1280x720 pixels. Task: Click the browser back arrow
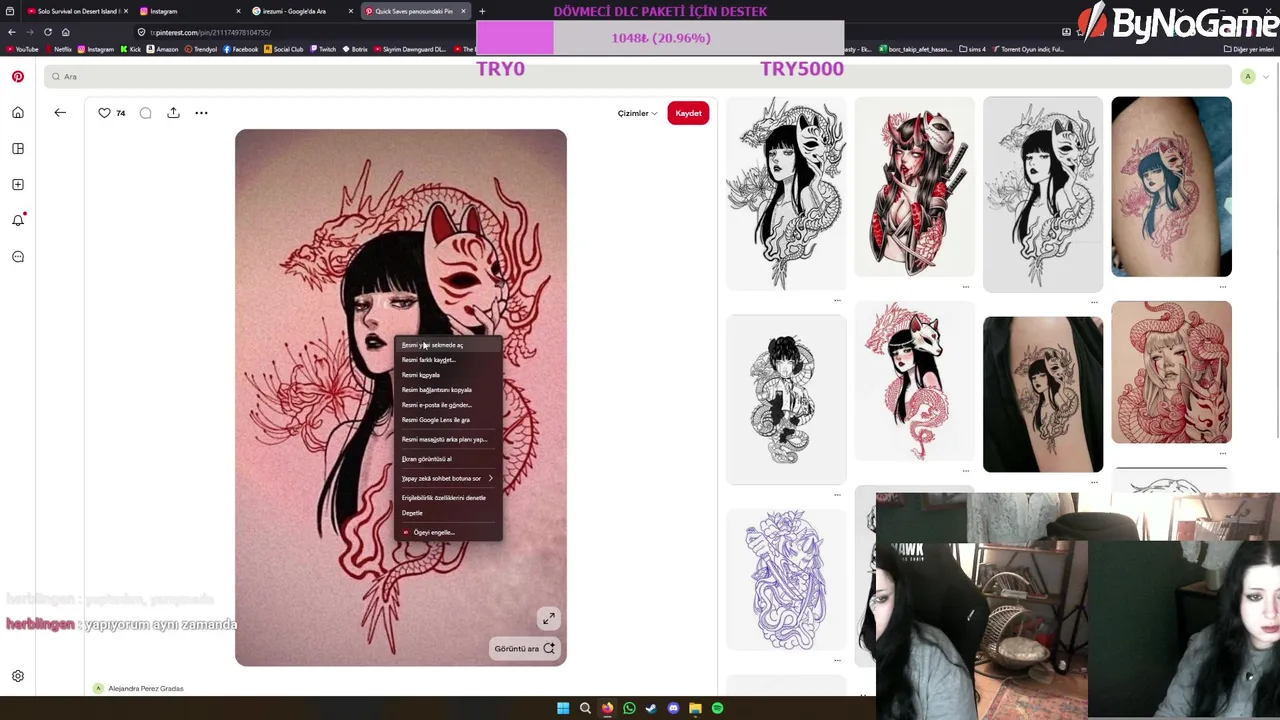point(12,32)
